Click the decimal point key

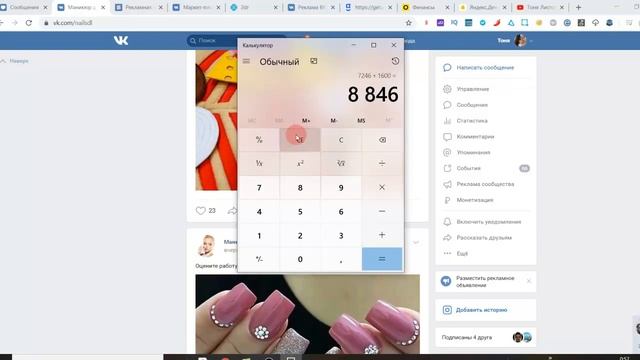(341, 259)
